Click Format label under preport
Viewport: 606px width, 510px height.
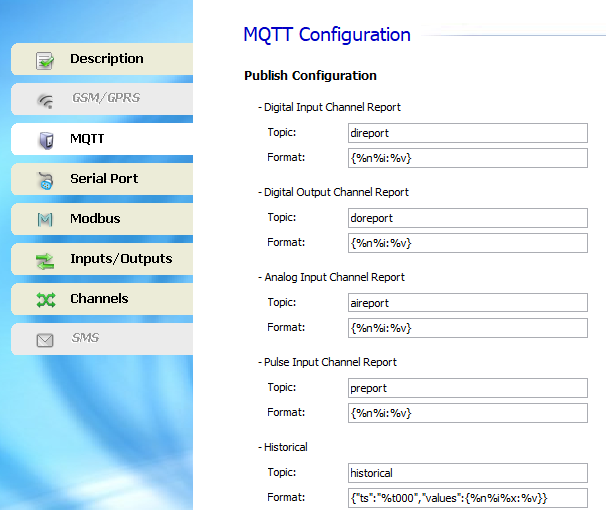(x=286, y=412)
